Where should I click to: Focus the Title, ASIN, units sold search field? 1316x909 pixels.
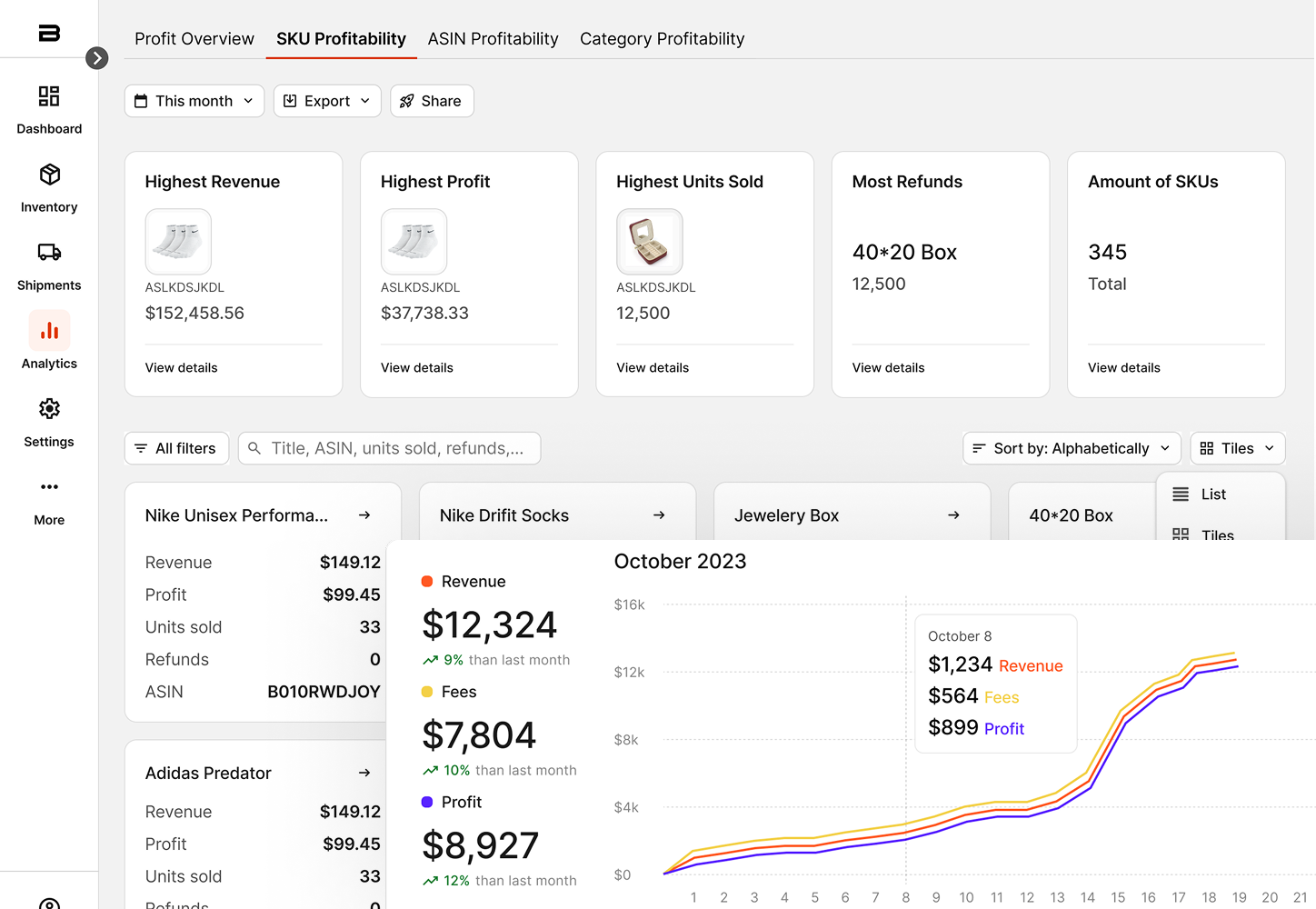pos(389,448)
